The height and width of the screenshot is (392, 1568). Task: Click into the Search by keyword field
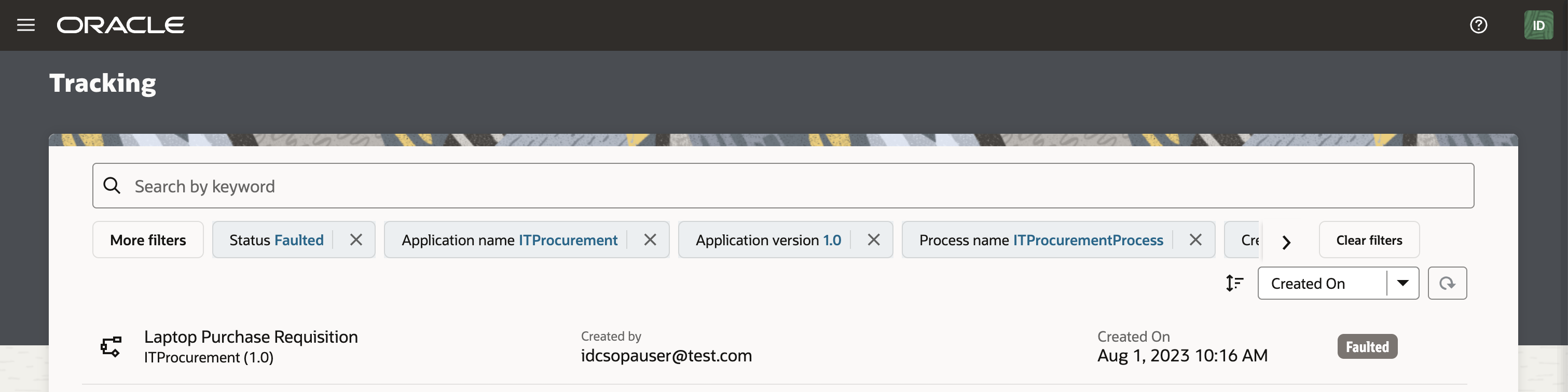click(x=791, y=186)
